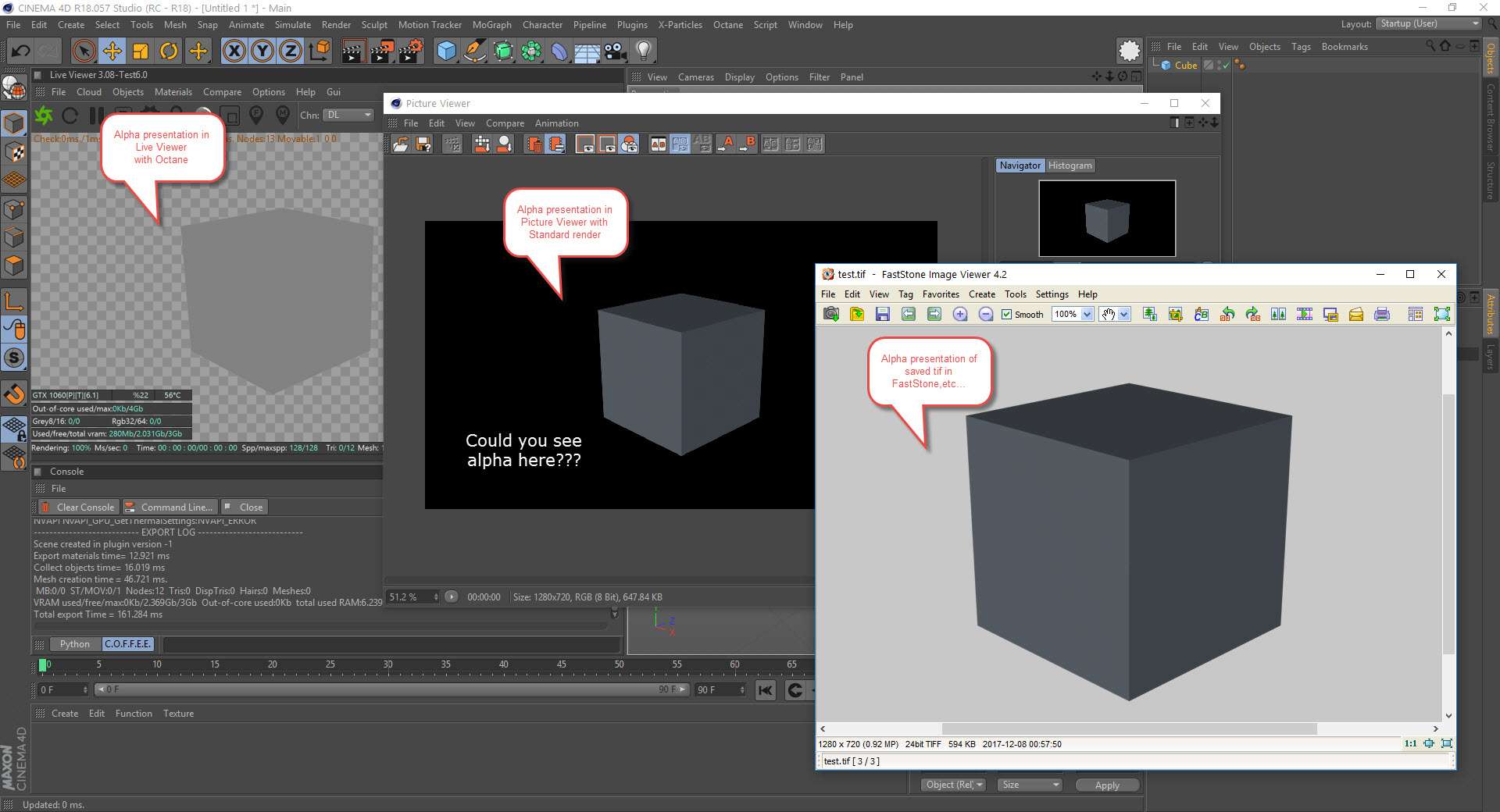This screenshot has height=812, width=1500.
Task: Switch to Histogram tab in Picture Viewer
Action: [x=1070, y=166]
